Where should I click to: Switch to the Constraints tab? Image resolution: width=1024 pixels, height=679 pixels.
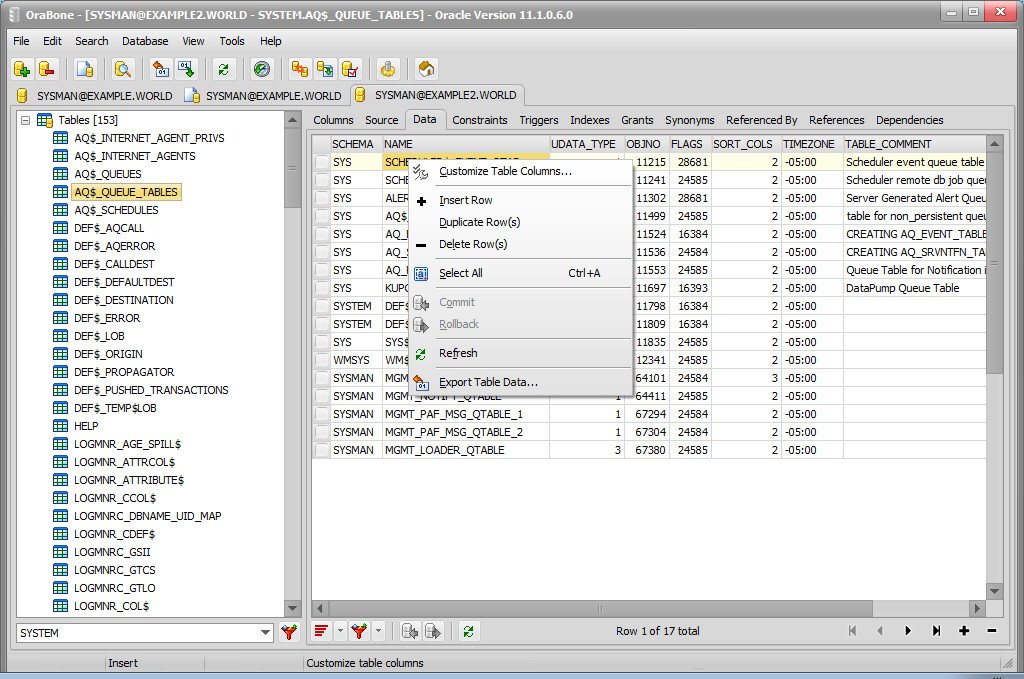[479, 120]
